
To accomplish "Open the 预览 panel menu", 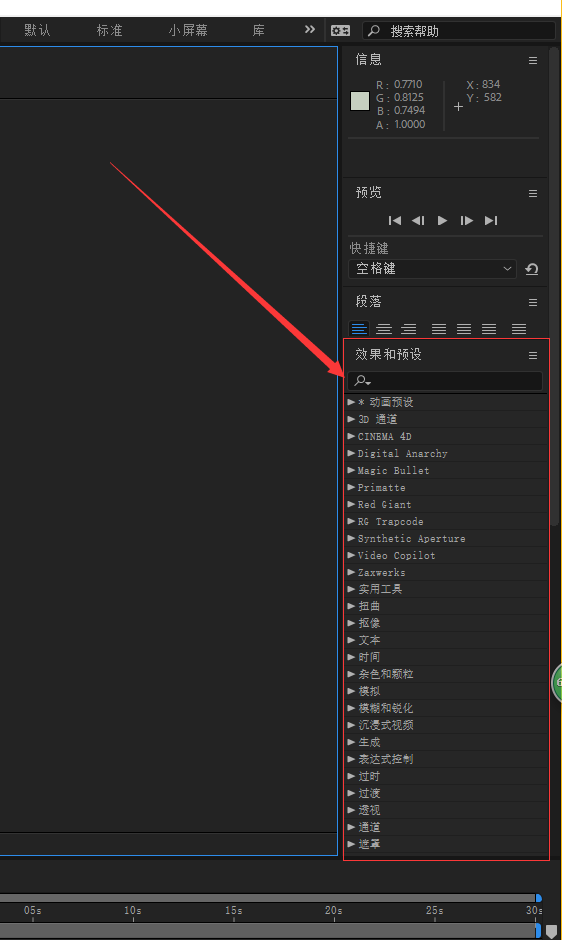I will [533, 194].
